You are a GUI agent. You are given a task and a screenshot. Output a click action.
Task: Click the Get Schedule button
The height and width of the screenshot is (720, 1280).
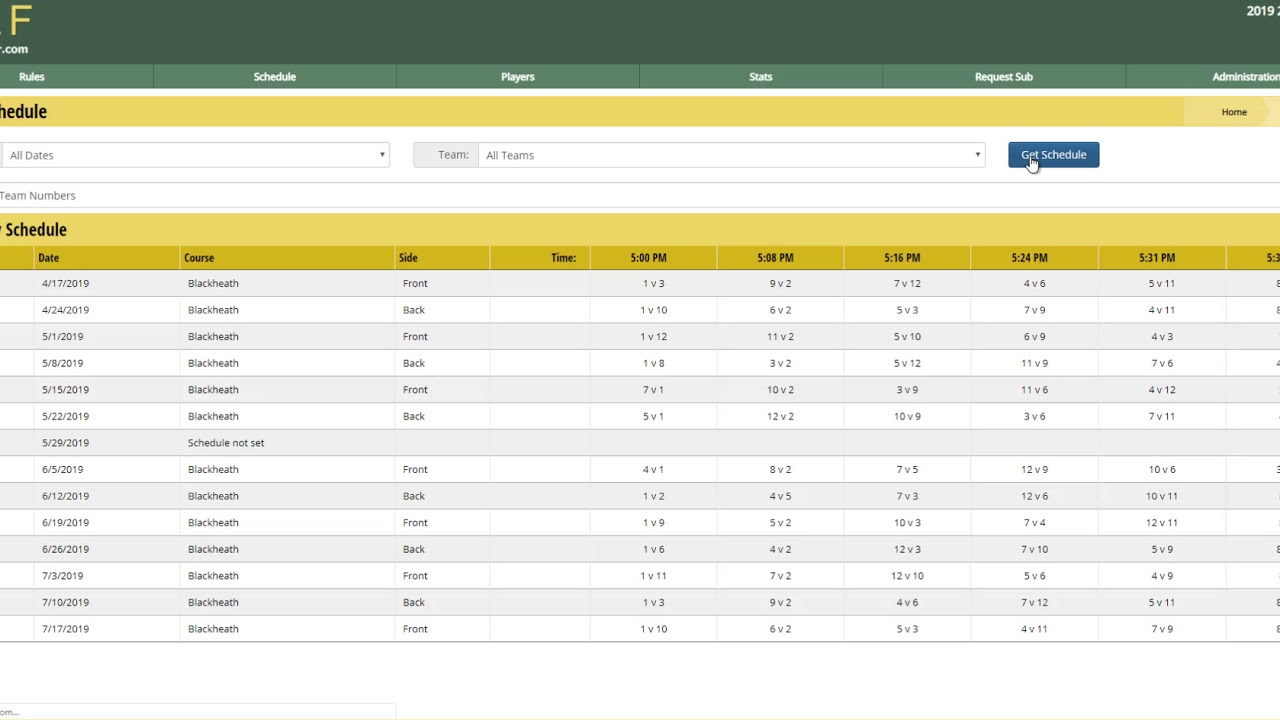click(1053, 155)
